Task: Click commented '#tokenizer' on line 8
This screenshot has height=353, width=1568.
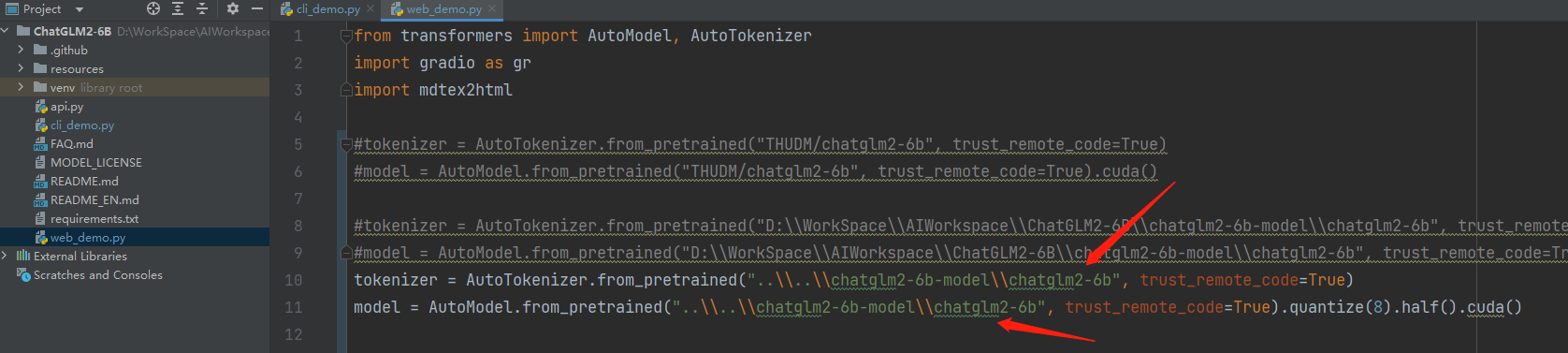Action: coord(400,226)
